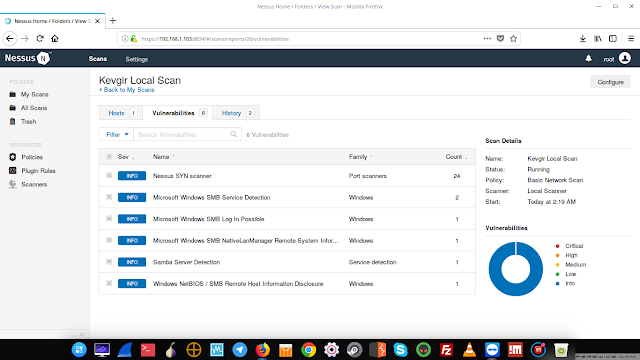Open the Filter dropdown
640x360 pixels.
click(117, 134)
